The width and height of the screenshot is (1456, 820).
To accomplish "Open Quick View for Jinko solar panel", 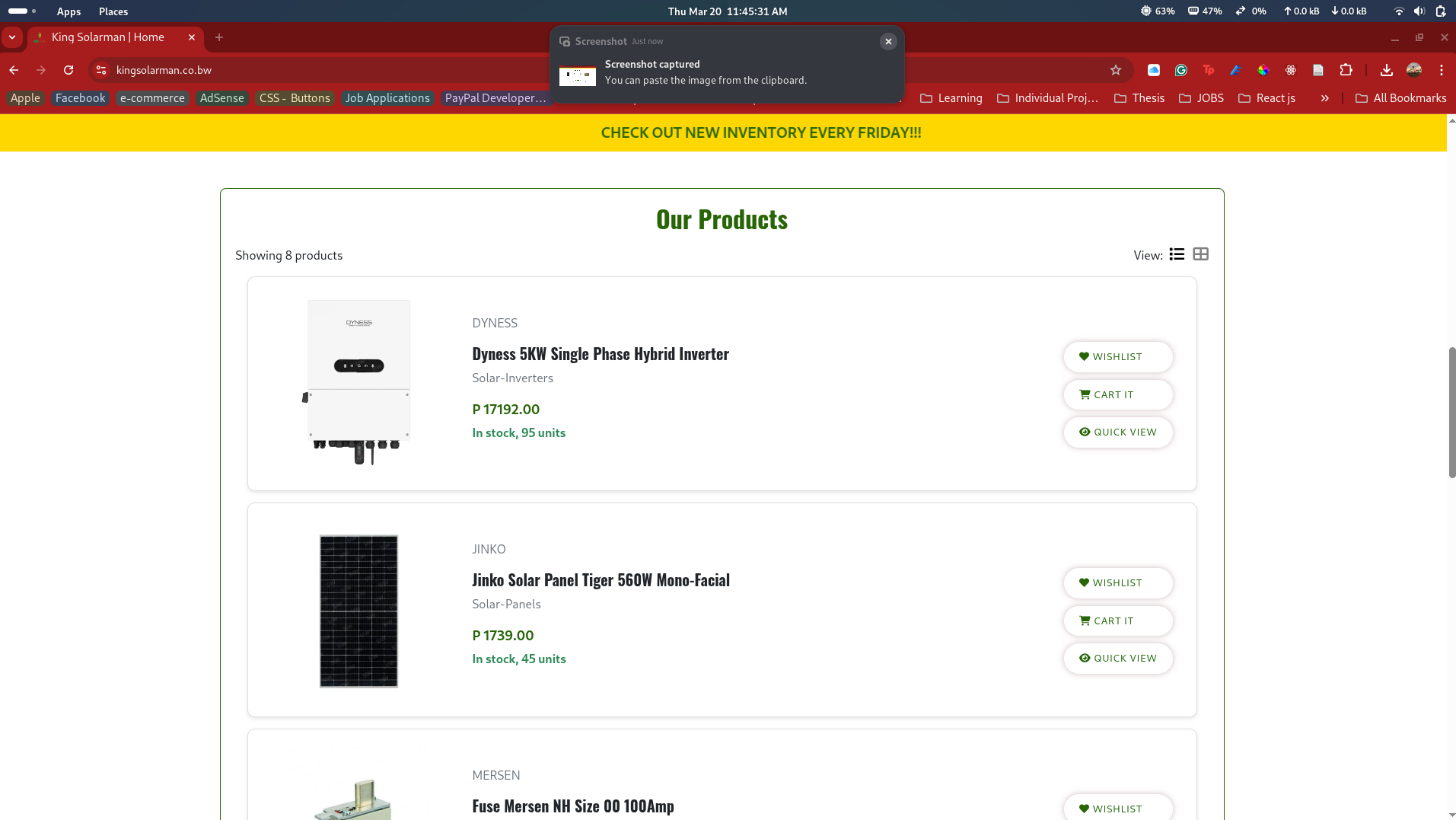I will 1117,659.
